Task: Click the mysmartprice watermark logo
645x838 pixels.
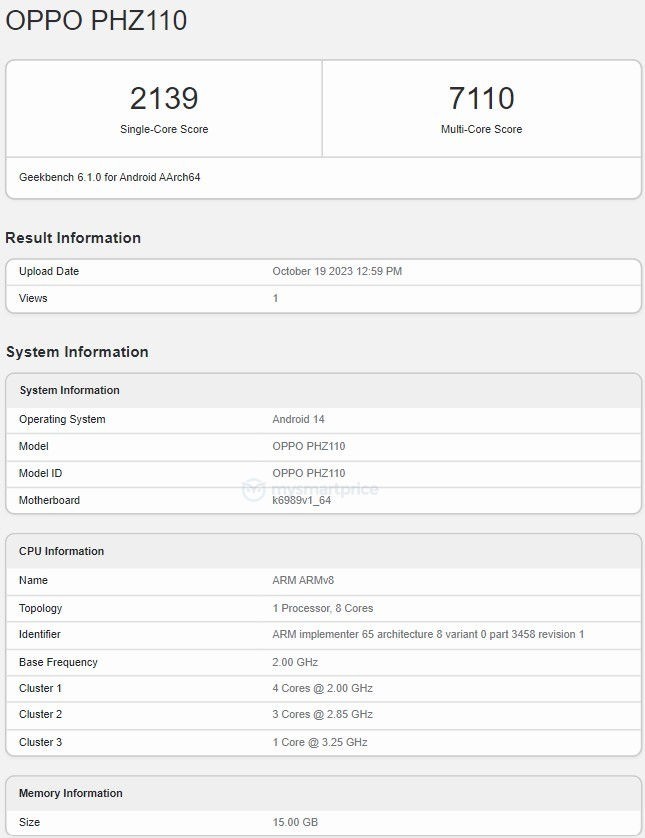Action: pyautogui.click(x=310, y=489)
